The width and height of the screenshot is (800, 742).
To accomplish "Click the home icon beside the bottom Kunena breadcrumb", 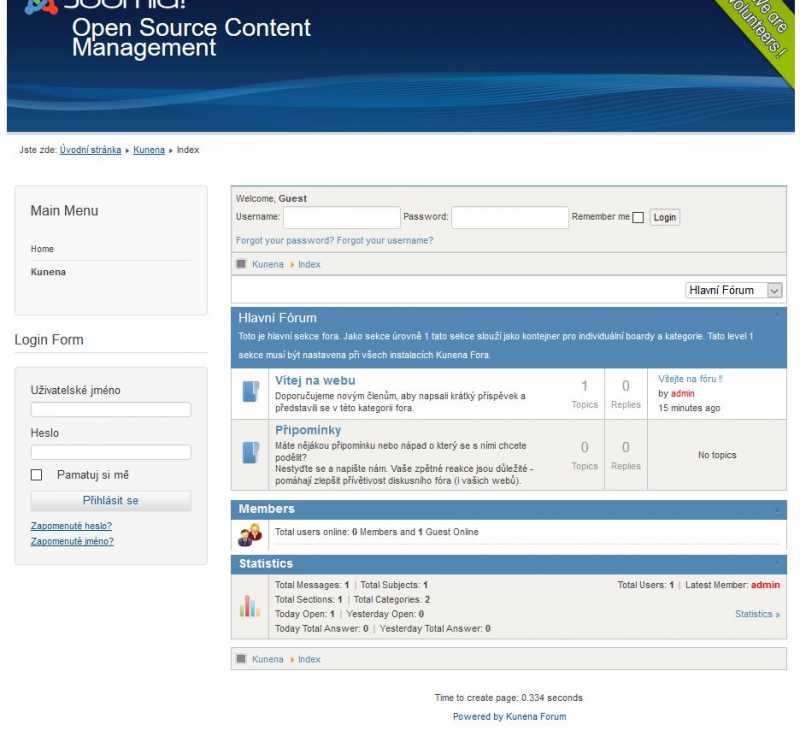I will (241, 660).
